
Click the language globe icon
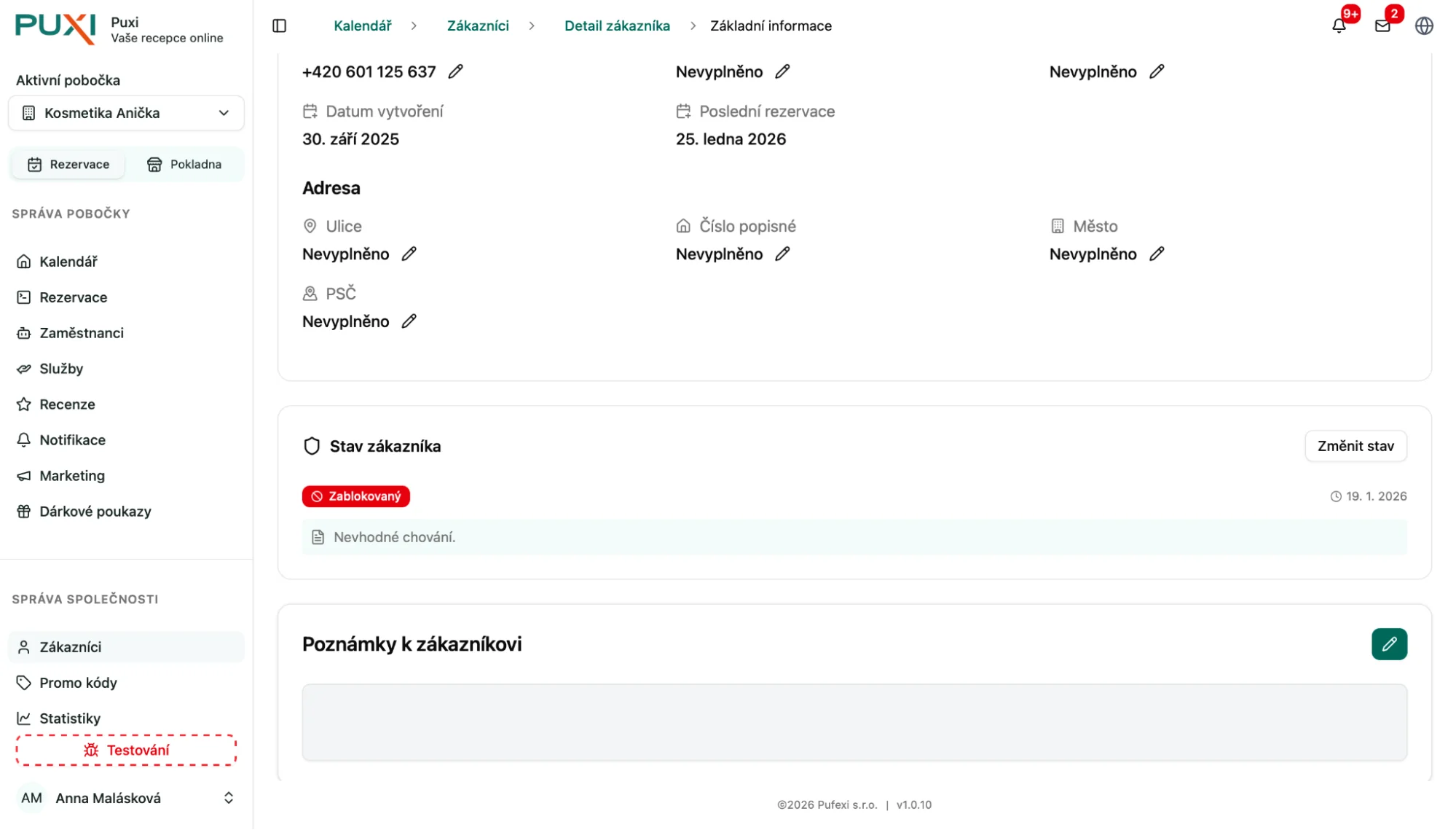click(1424, 26)
